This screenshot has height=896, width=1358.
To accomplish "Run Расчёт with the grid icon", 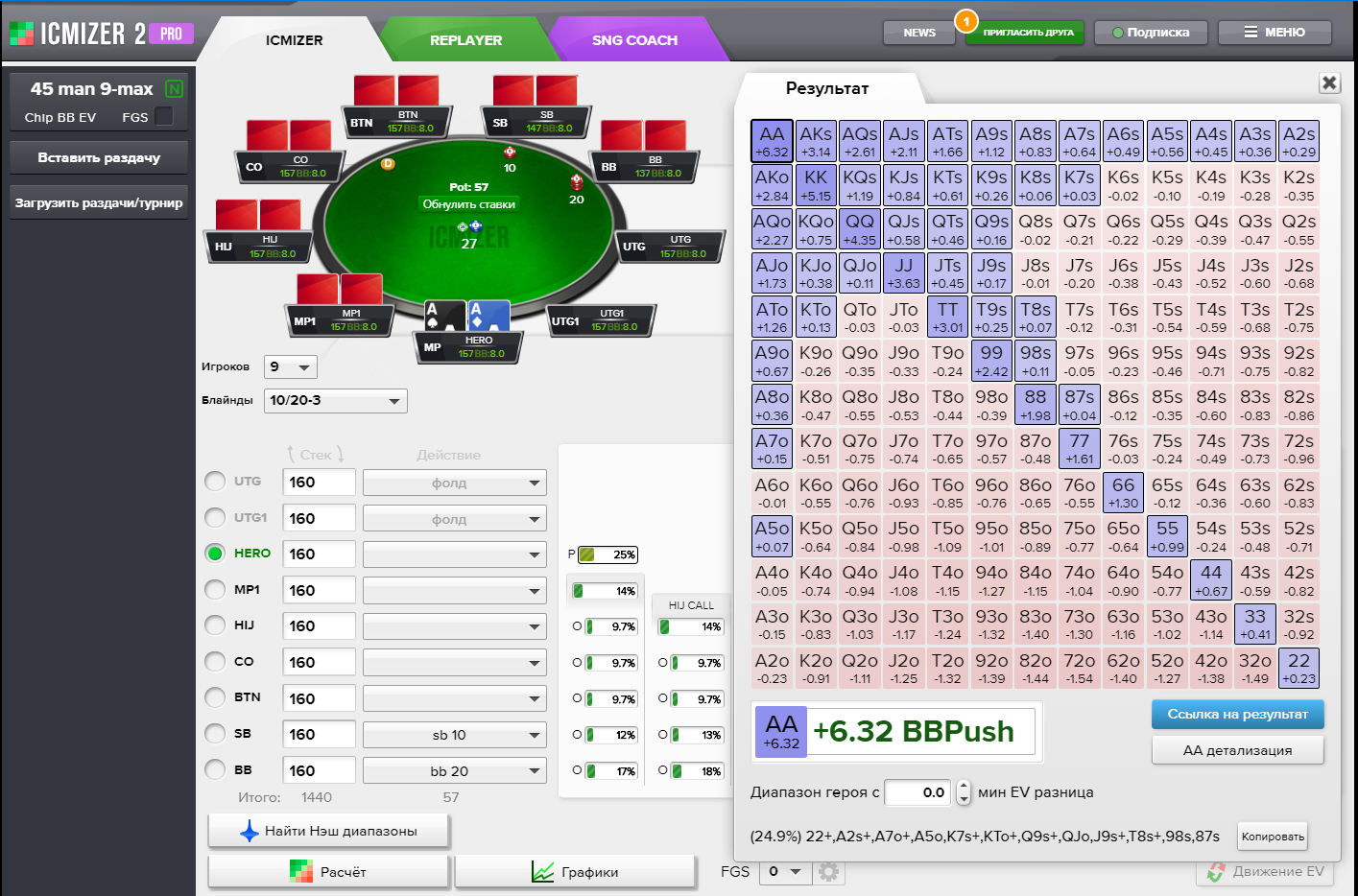I will 328,872.
